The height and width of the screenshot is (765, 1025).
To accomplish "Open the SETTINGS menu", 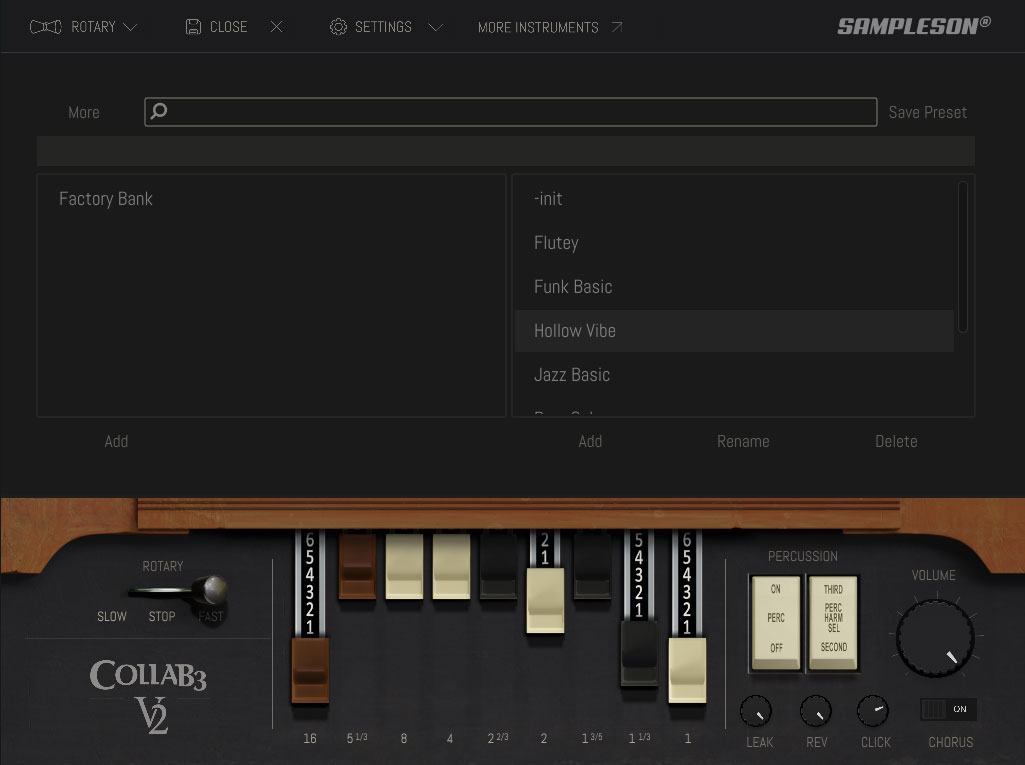I will (383, 27).
